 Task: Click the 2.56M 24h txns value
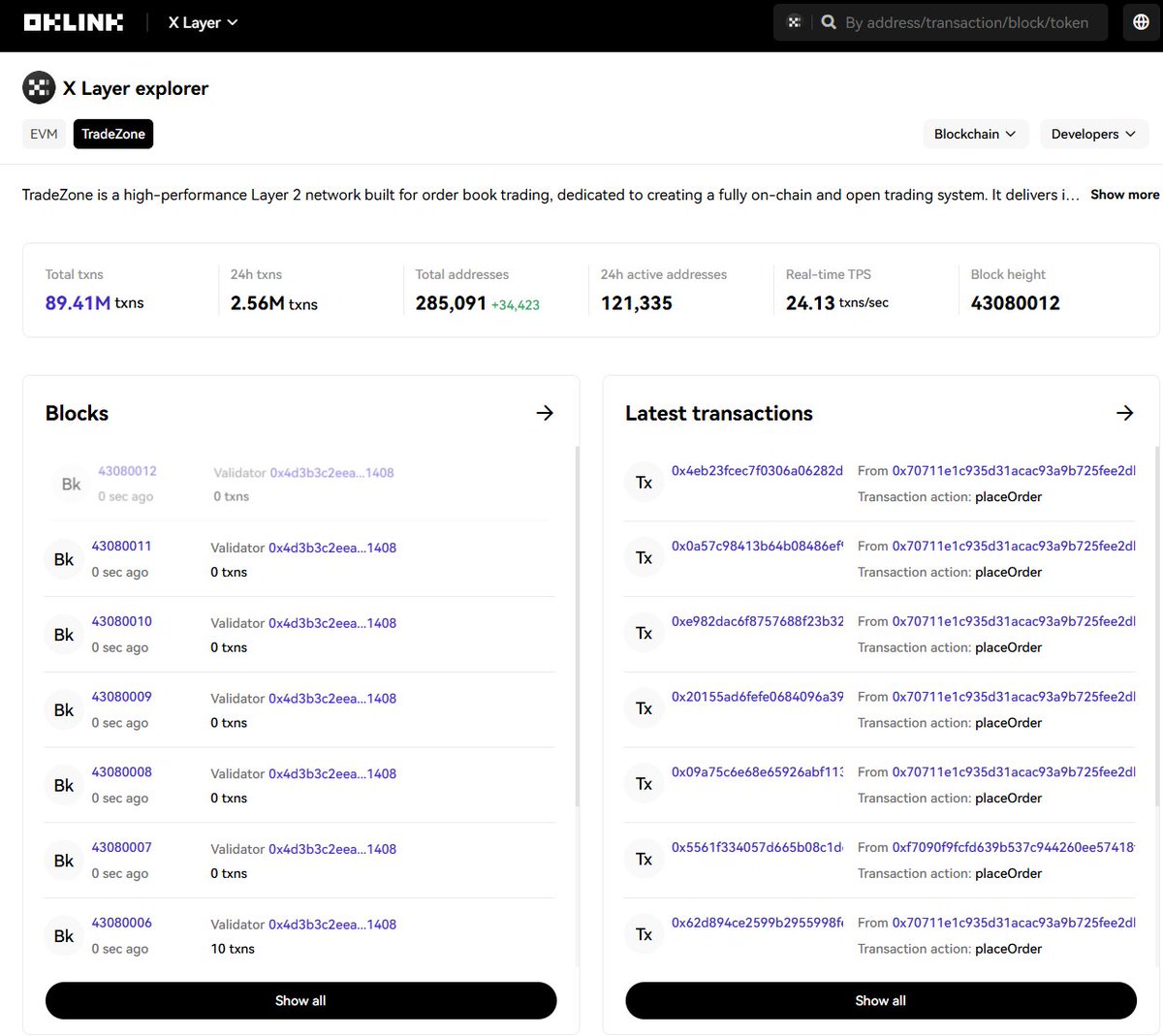[274, 303]
